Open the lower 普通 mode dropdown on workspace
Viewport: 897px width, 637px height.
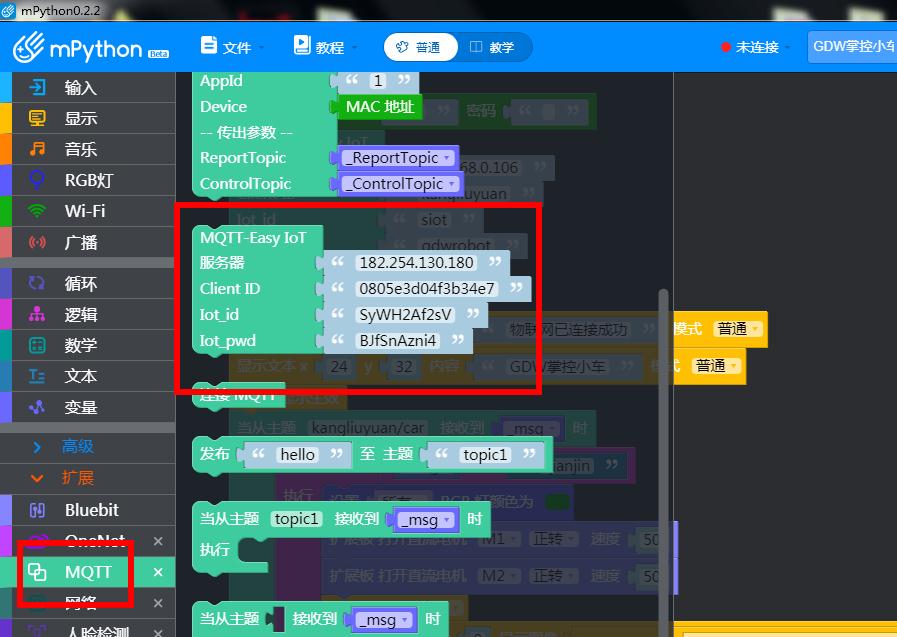(717, 366)
